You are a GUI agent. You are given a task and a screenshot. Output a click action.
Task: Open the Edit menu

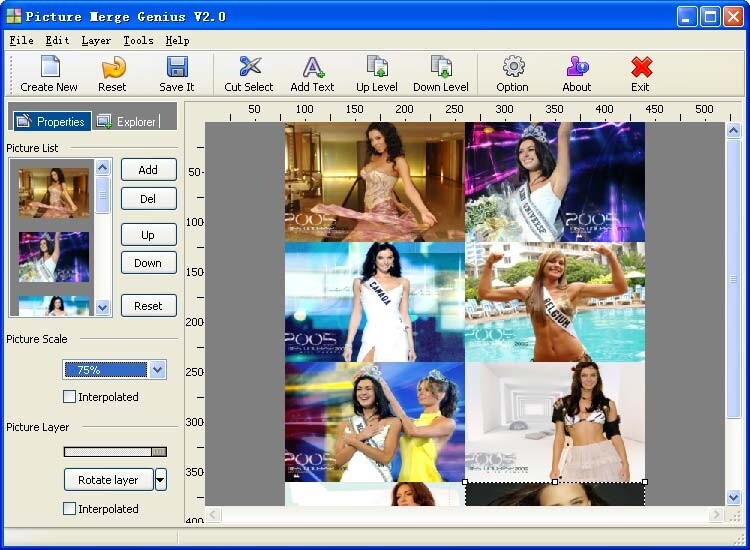click(x=57, y=41)
